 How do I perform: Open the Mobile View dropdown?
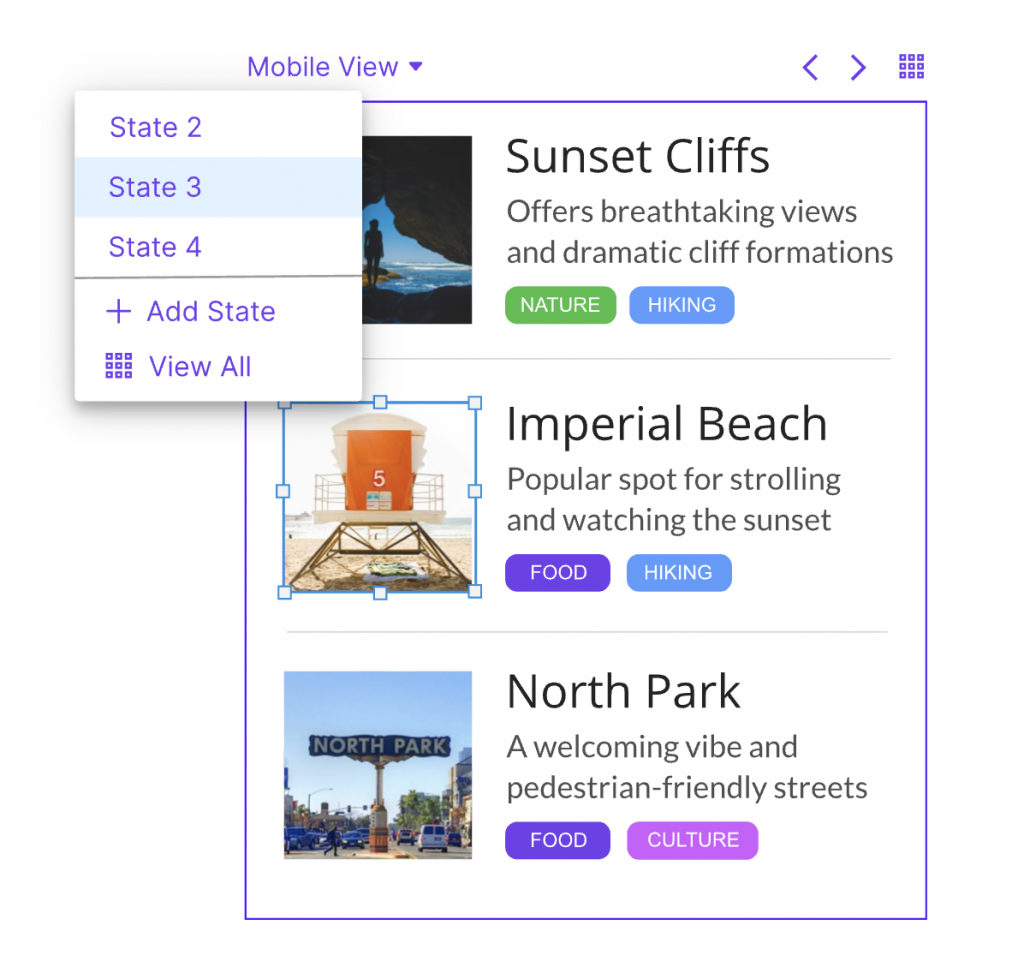coord(323,67)
